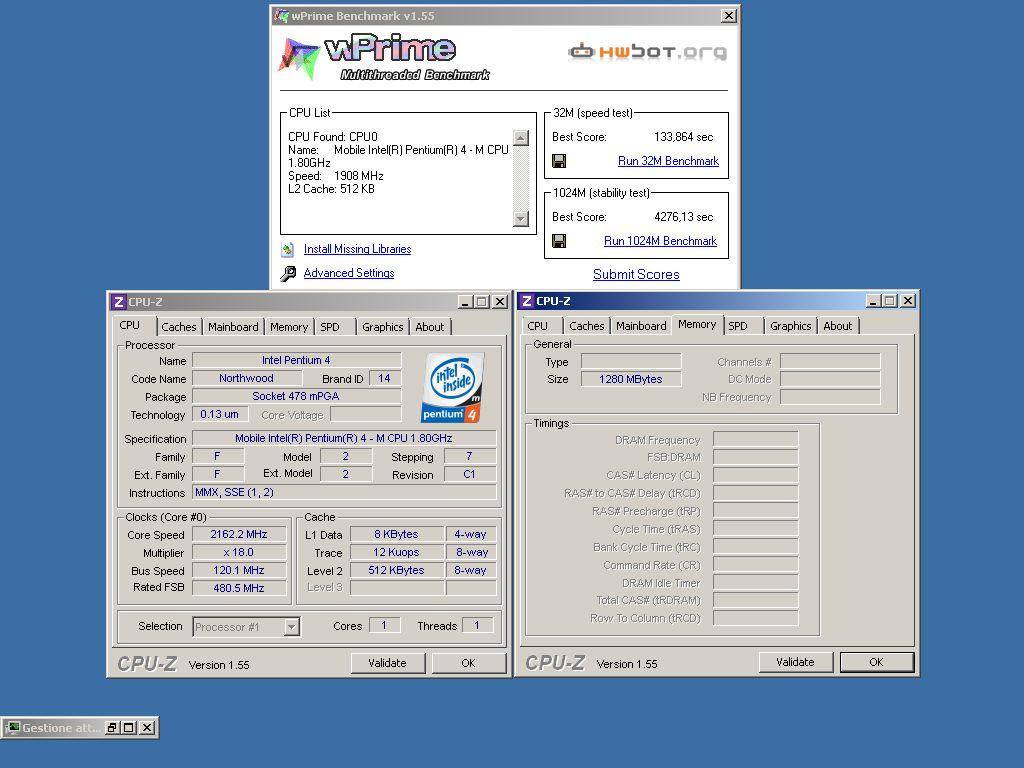Click OK in right CPU-Z window

[876, 662]
